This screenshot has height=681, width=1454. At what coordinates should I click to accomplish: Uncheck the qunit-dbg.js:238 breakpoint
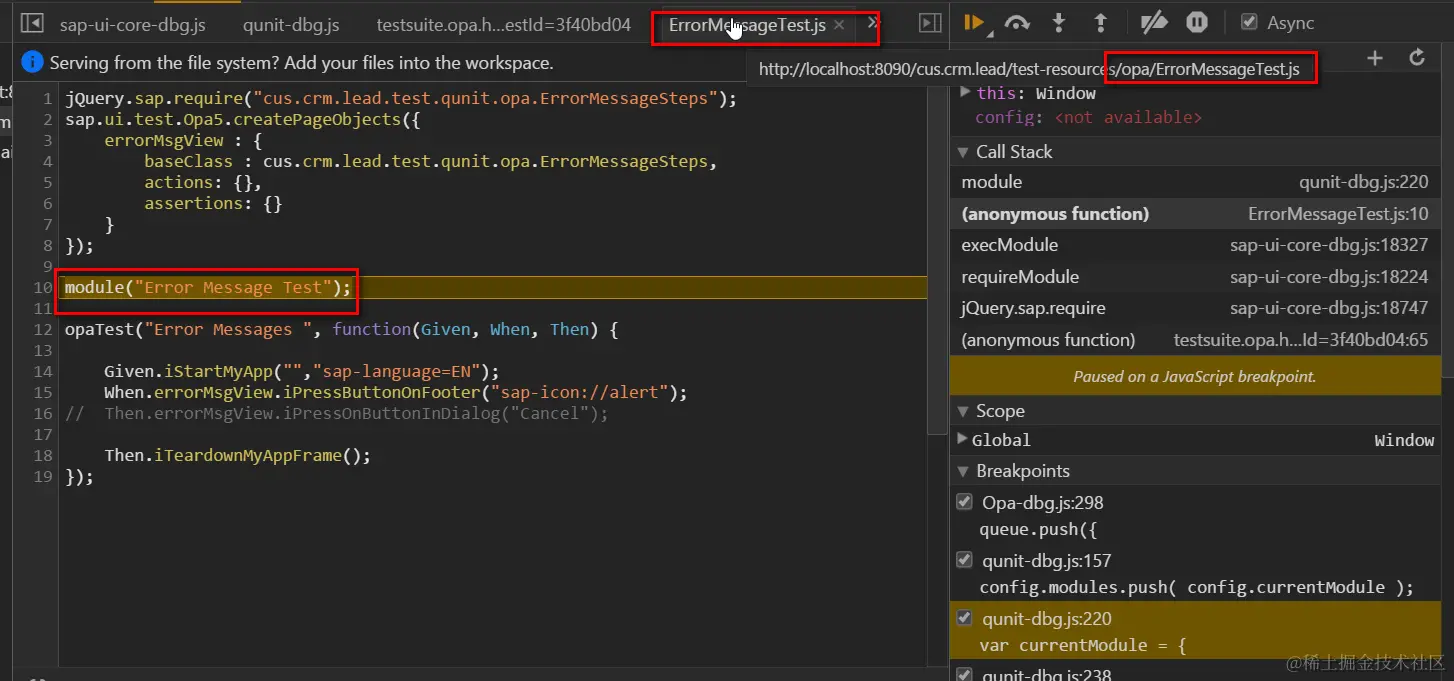(x=964, y=674)
